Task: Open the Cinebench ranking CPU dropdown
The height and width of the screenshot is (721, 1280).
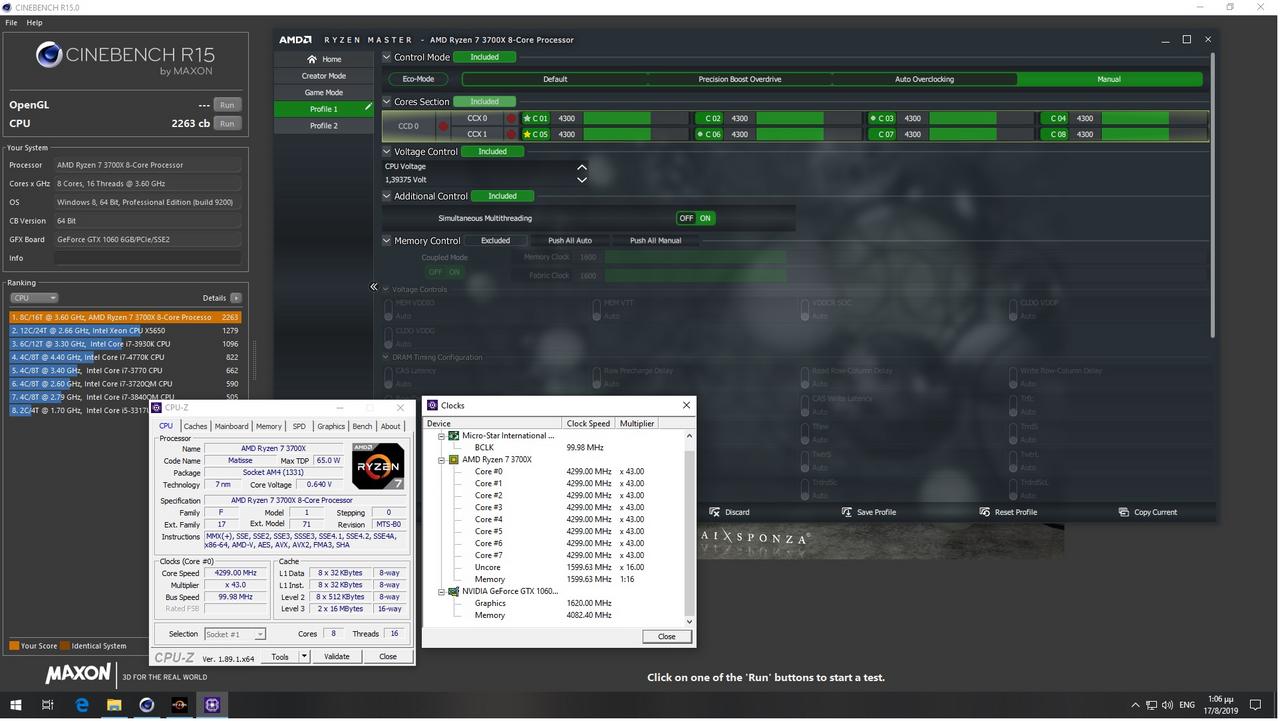Action: (x=34, y=298)
